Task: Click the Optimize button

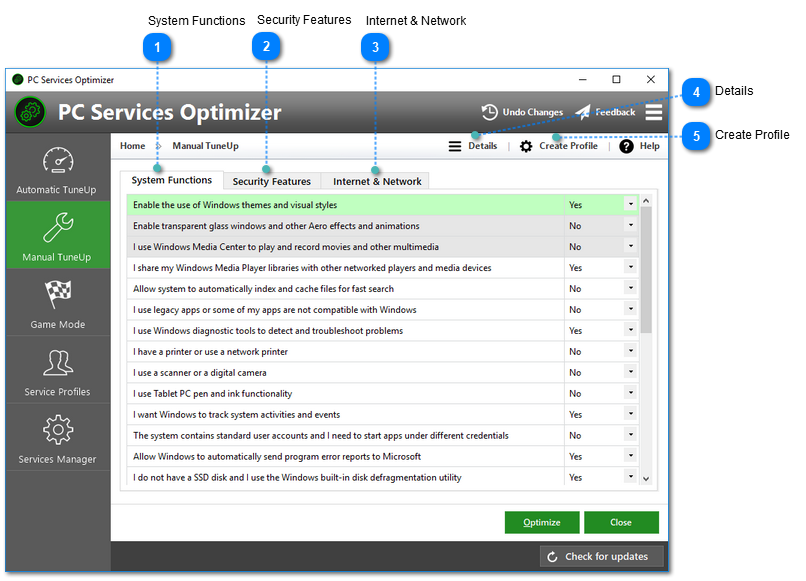Action: coord(541,522)
